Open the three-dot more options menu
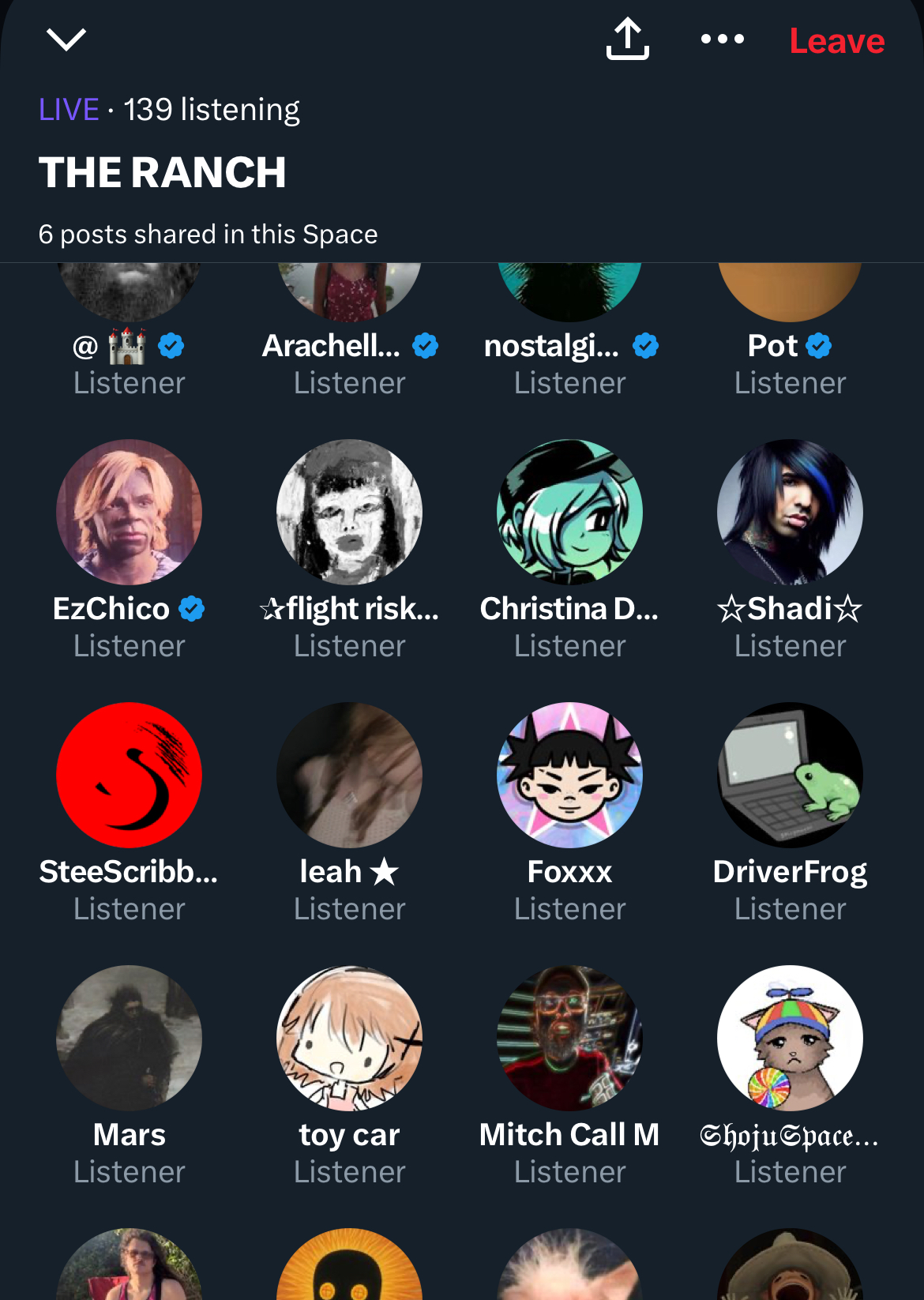Viewport: 924px width, 1300px height. tap(723, 39)
